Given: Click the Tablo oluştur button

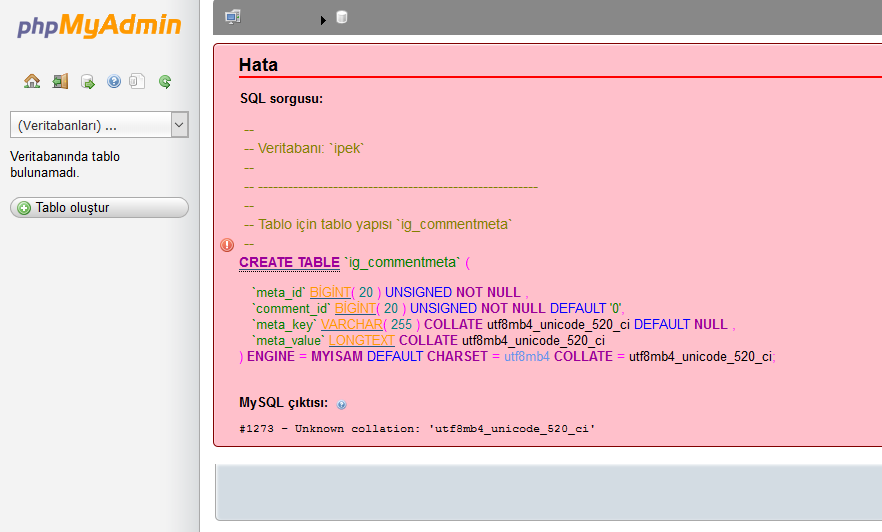Looking at the screenshot, I should (x=99, y=208).
